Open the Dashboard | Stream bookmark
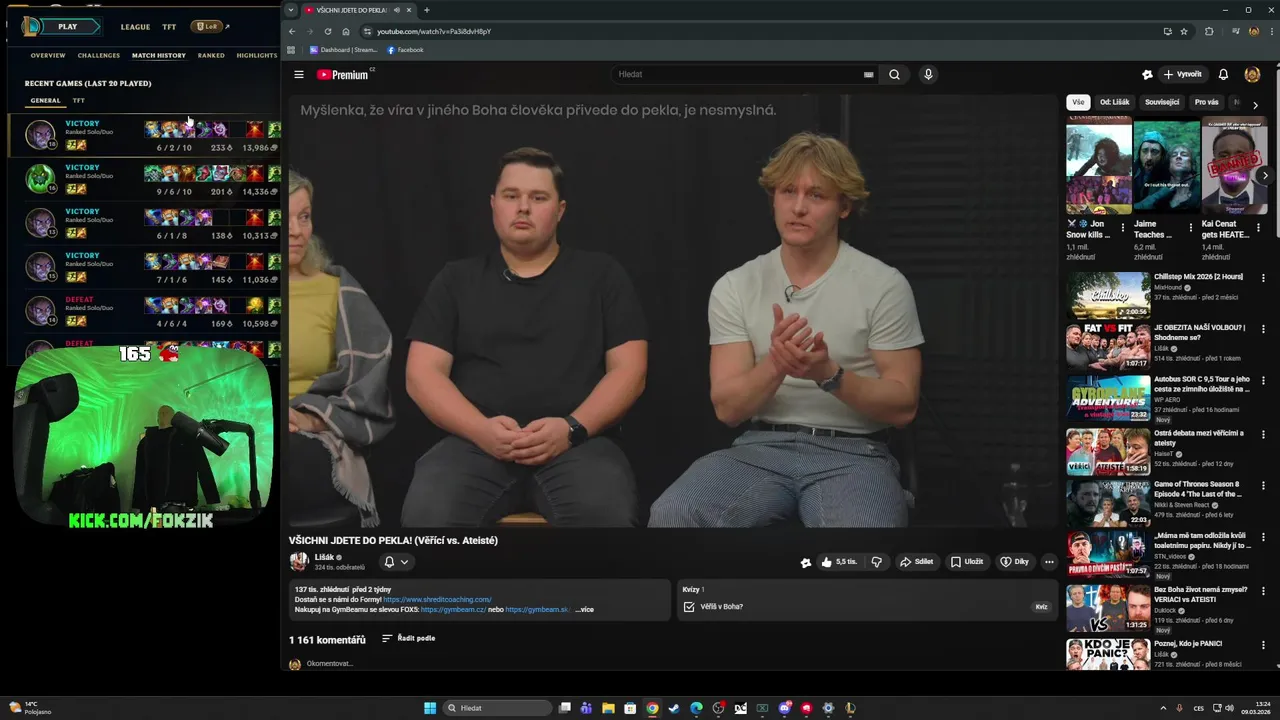Viewport: 1280px width, 720px height. pyautogui.click(x=344, y=50)
